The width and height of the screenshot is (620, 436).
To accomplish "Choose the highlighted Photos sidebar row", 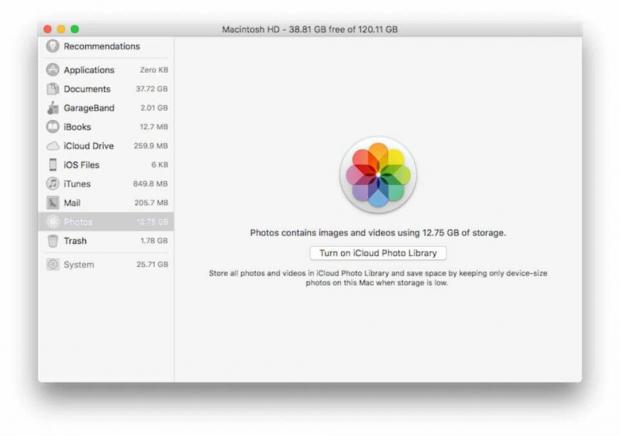I will [x=106, y=222].
